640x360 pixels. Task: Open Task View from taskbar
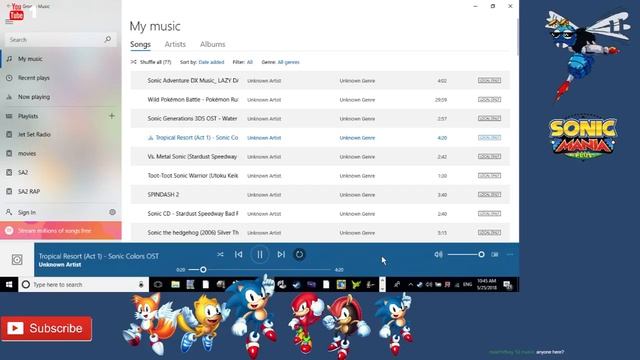click(x=158, y=284)
